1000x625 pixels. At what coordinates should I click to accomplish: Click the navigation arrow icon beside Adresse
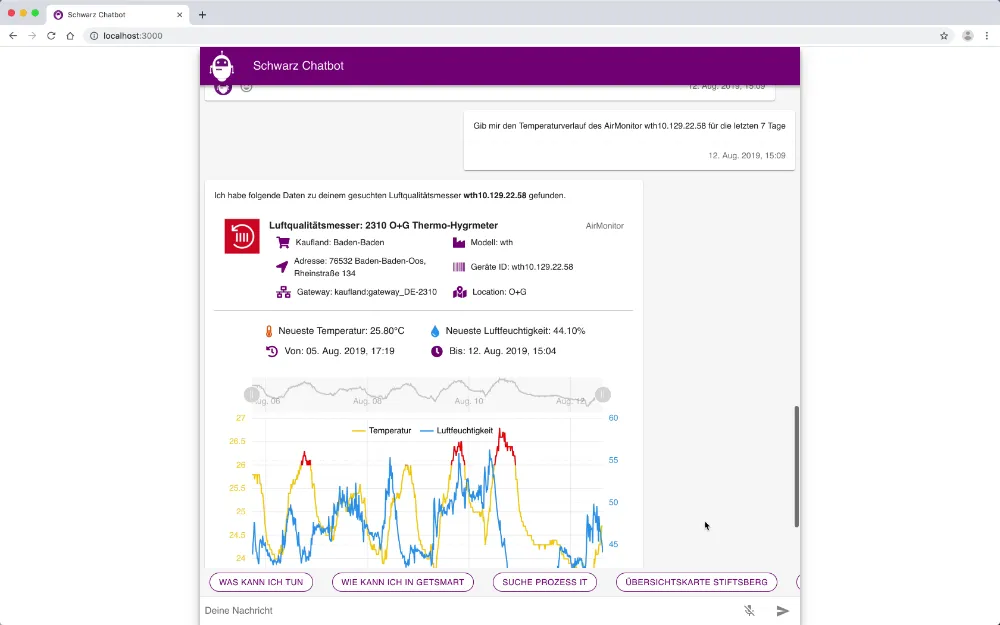(282, 267)
